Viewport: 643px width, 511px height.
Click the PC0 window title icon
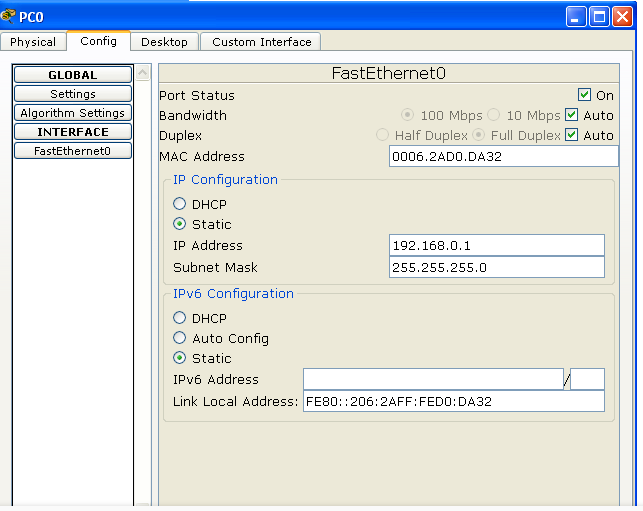(x=8, y=16)
